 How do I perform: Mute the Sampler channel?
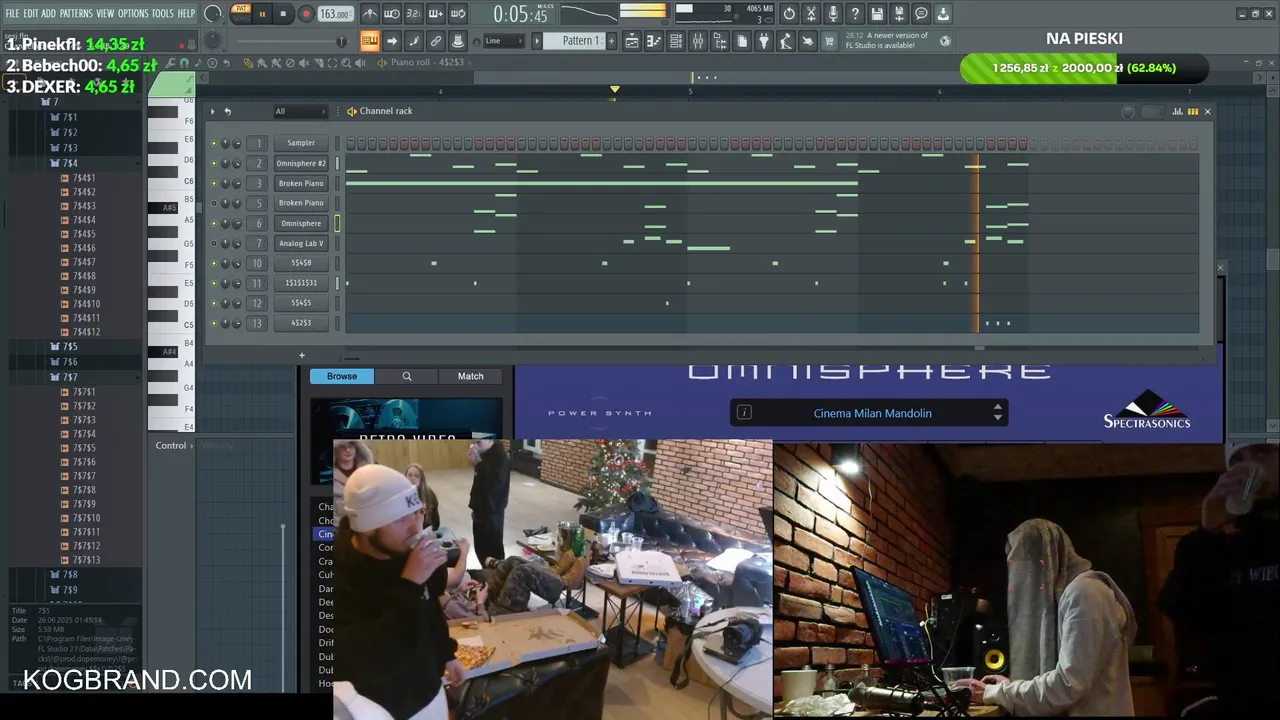(213, 143)
